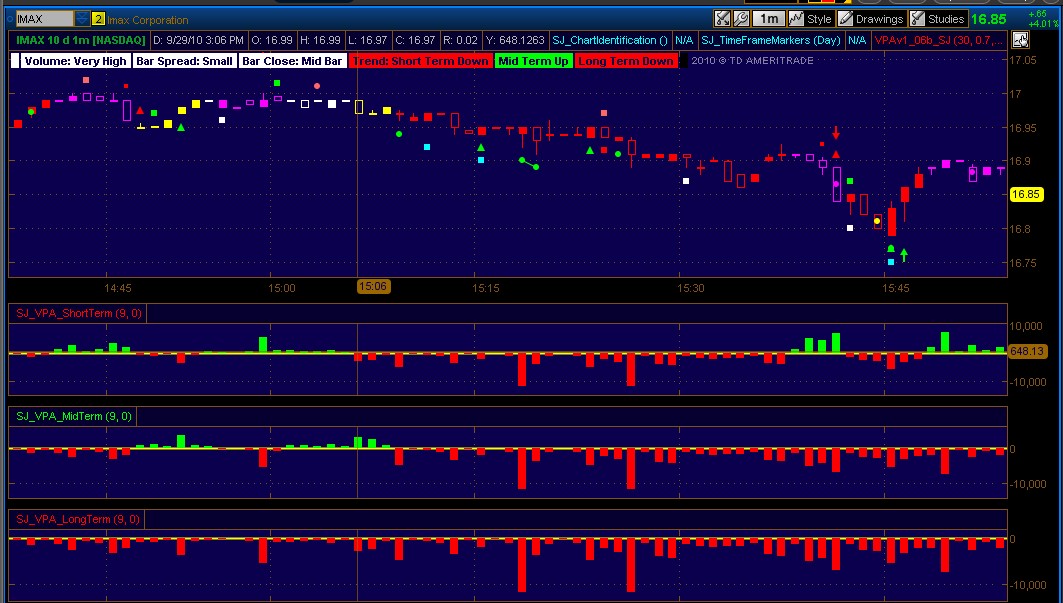Click the O: 16.99 open value
Screen dimensions: 1063x603
pos(272,40)
